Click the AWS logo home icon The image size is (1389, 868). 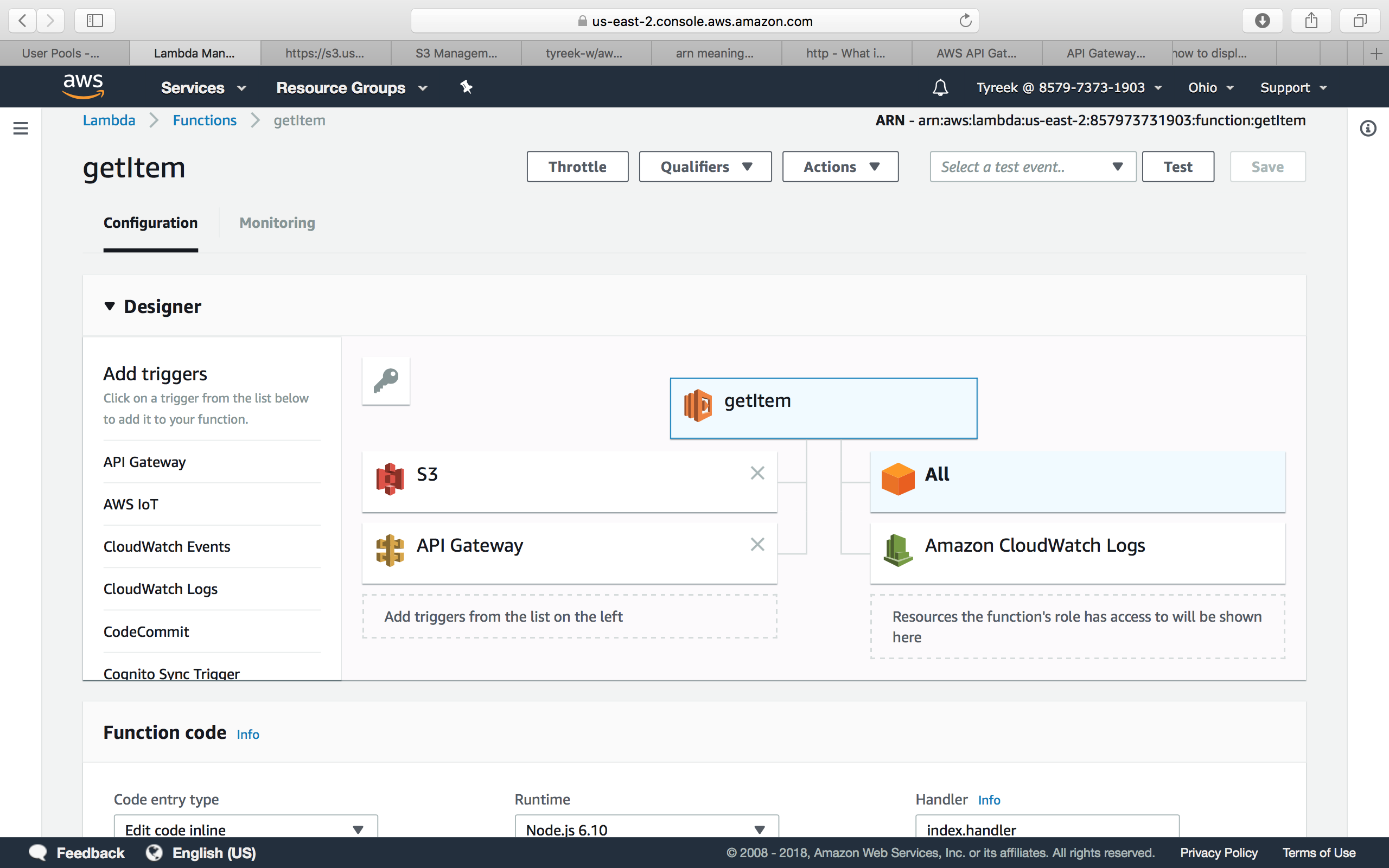[x=83, y=86]
